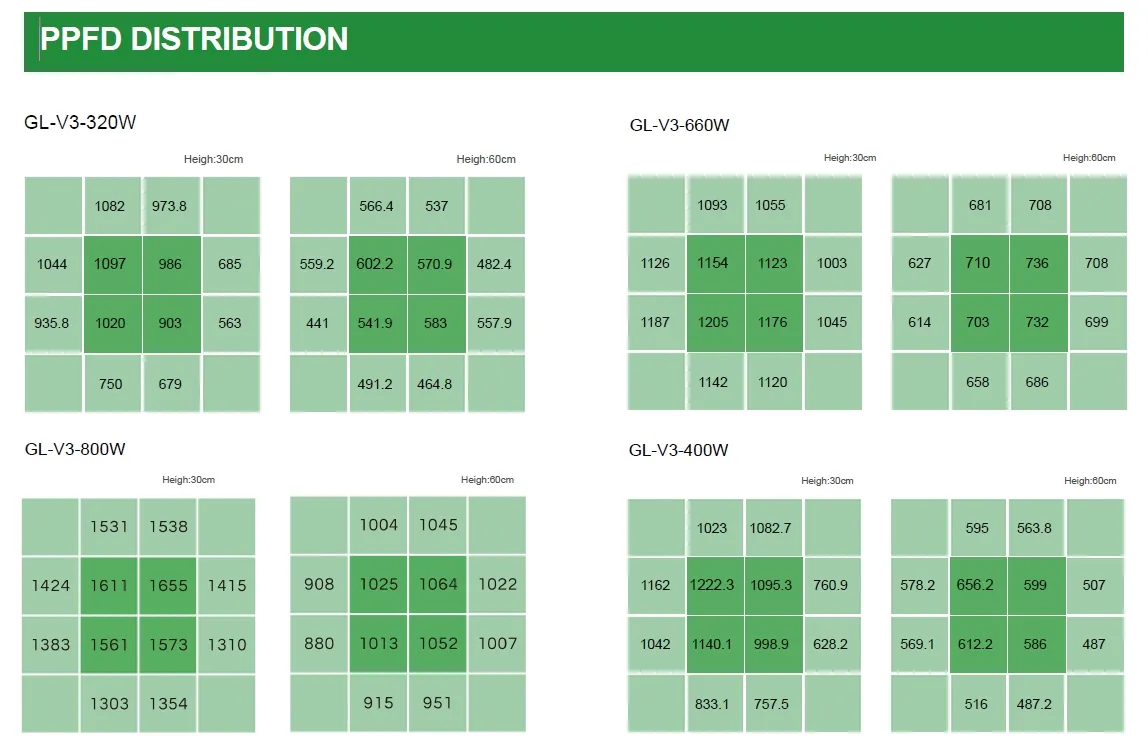Click the GL-V3-400W model heading
This screenshot has width=1148, height=754.
(679, 450)
